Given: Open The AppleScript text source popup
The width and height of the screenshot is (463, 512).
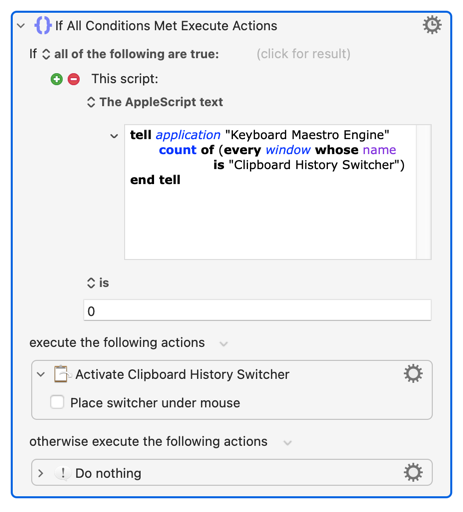Looking at the screenshot, I should (x=155, y=102).
